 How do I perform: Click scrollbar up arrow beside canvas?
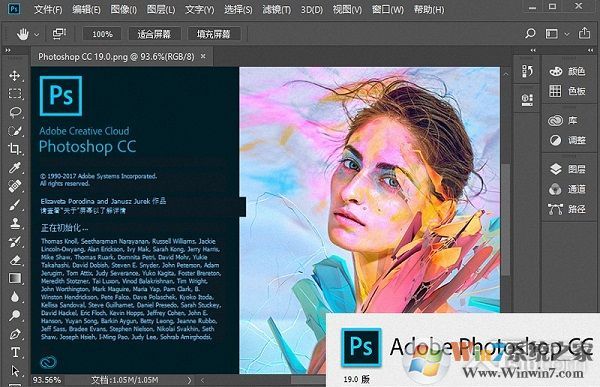coord(506,74)
